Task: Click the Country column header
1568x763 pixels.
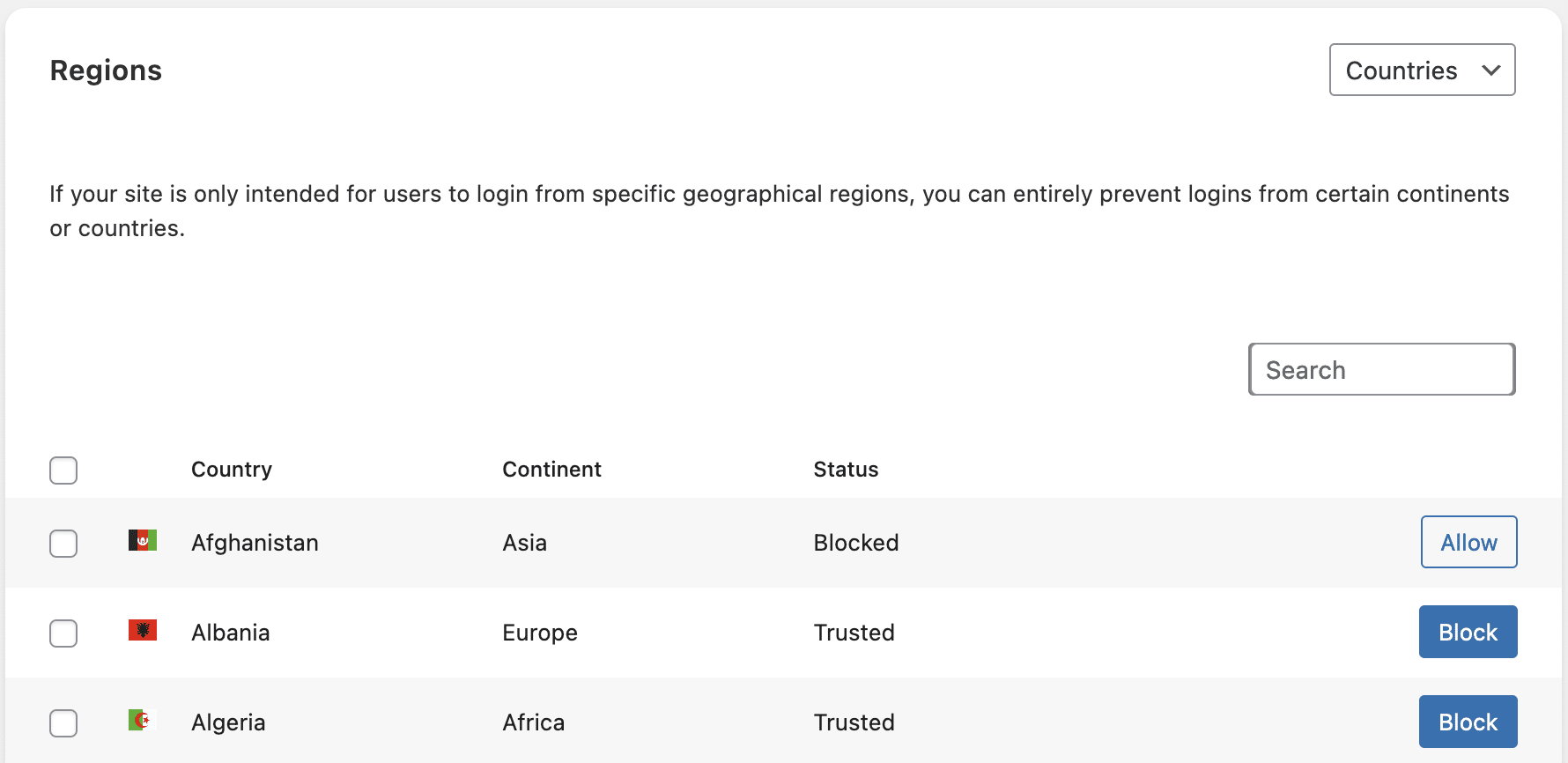Action: click(232, 470)
